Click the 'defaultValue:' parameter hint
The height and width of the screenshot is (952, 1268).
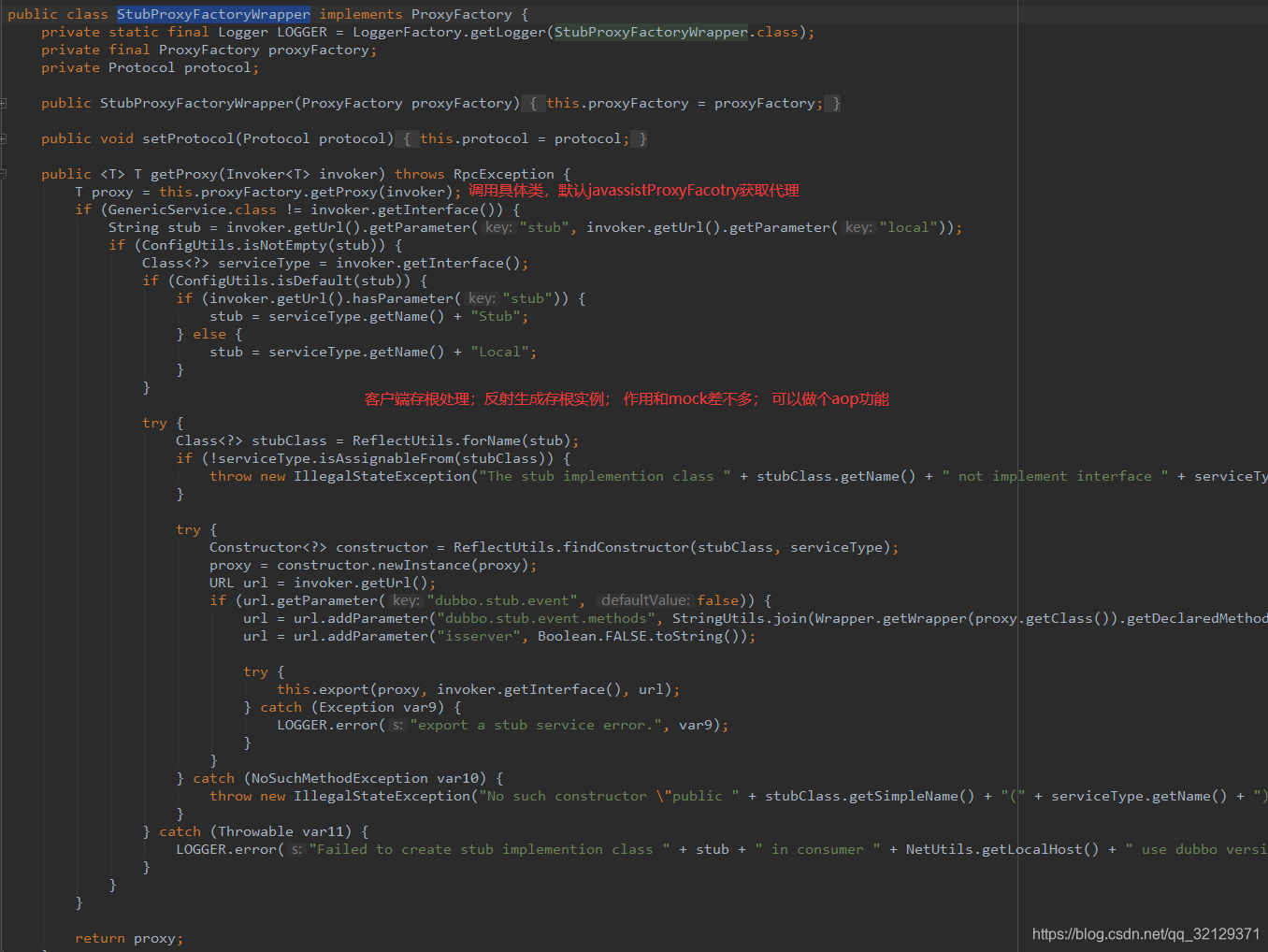coord(644,600)
